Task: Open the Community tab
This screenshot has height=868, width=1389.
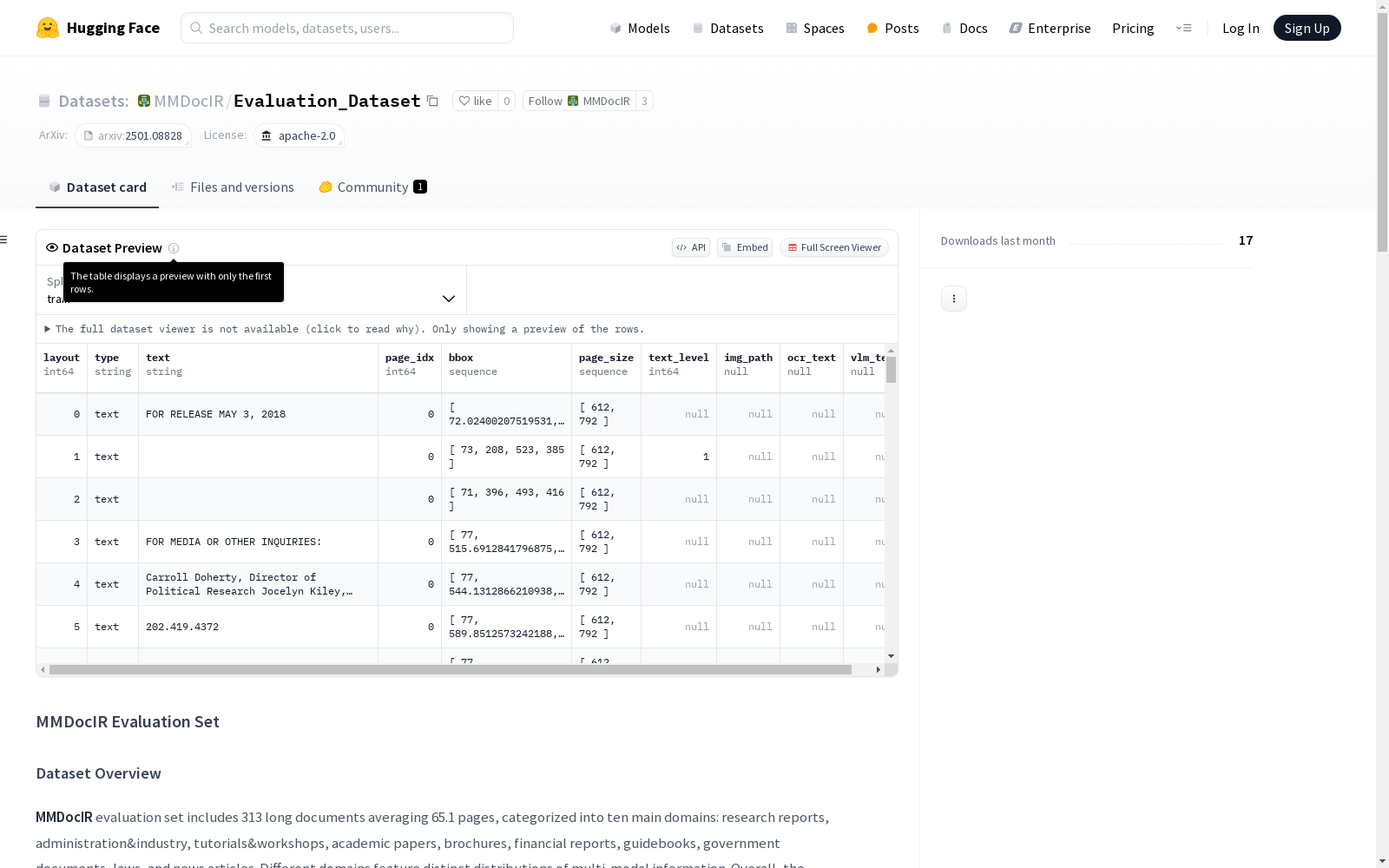Action: pyautogui.click(x=372, y=187)
